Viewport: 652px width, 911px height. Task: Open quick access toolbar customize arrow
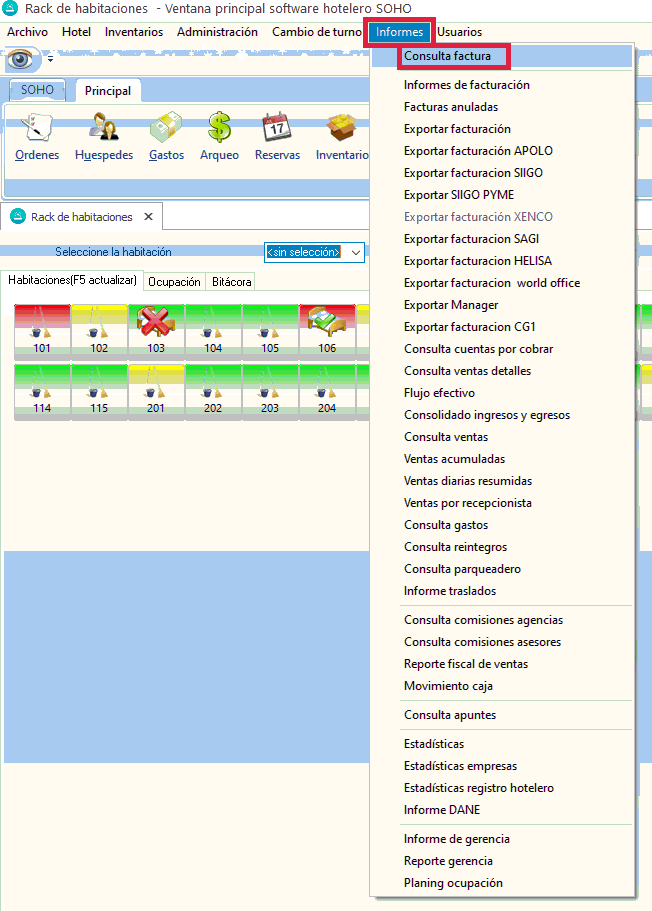pyautogui.click(x=50, y=60)
